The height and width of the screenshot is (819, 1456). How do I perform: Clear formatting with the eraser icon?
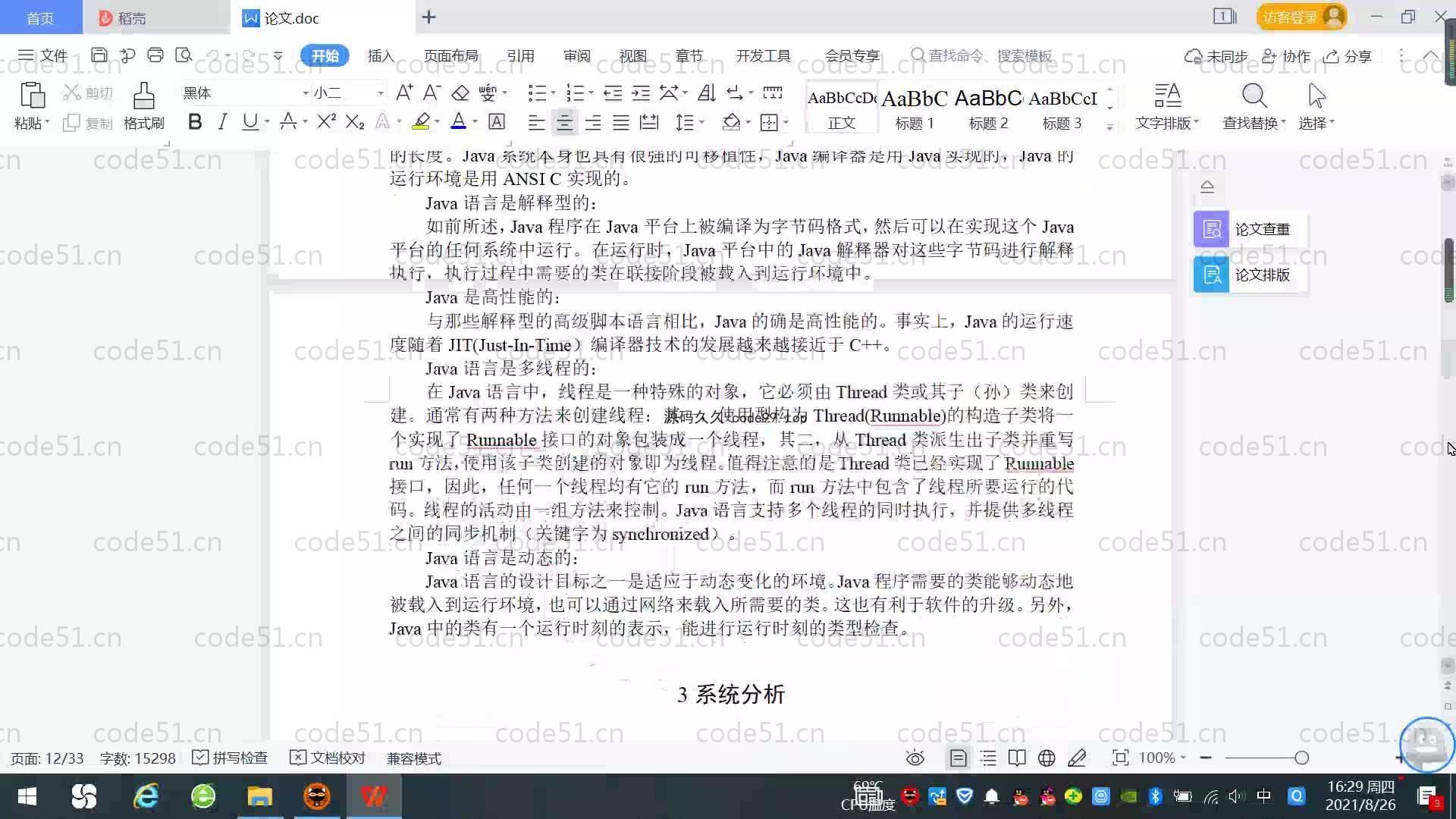click(x=460, y=93)
